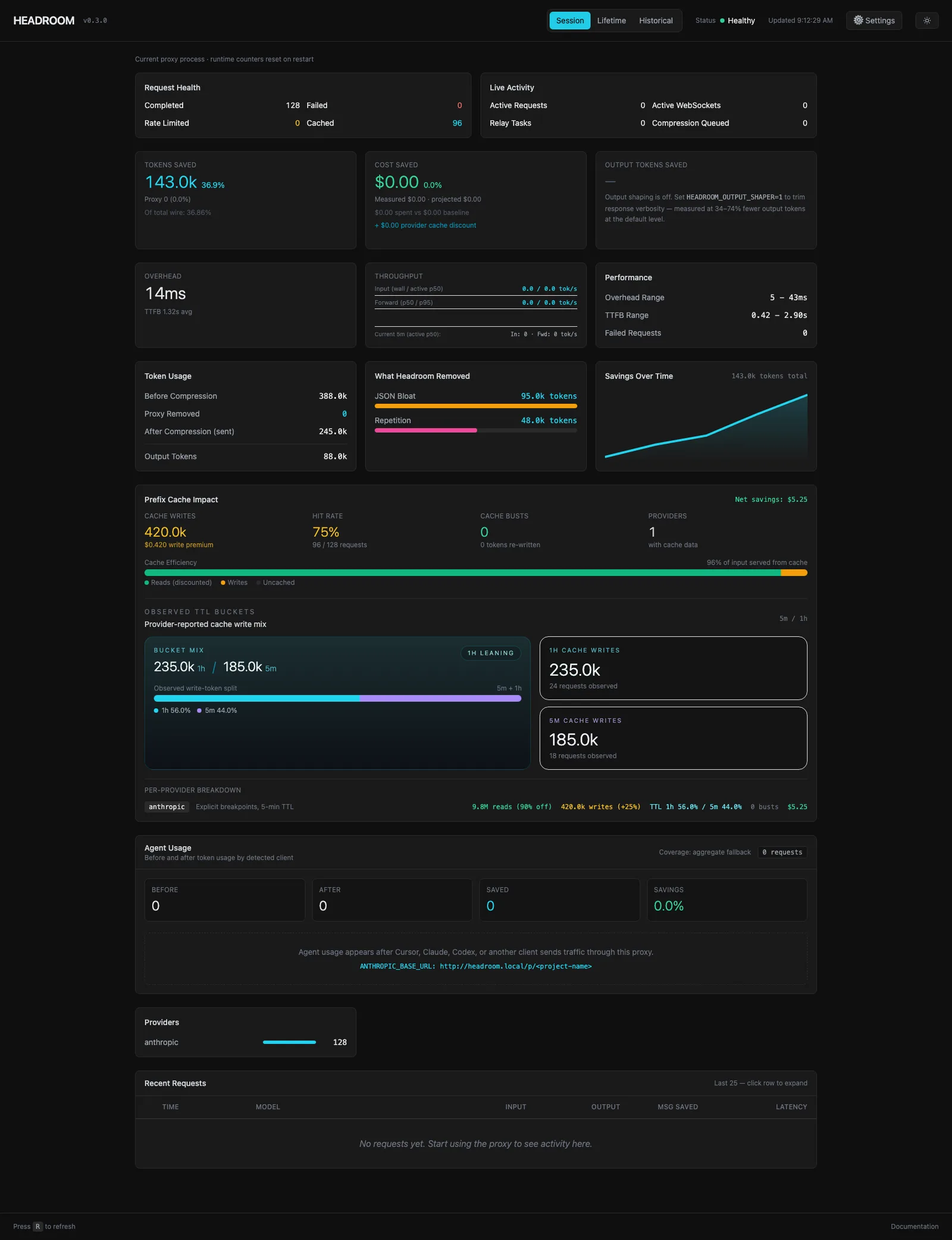Click the anthropic provider tag

pos(167,807)
